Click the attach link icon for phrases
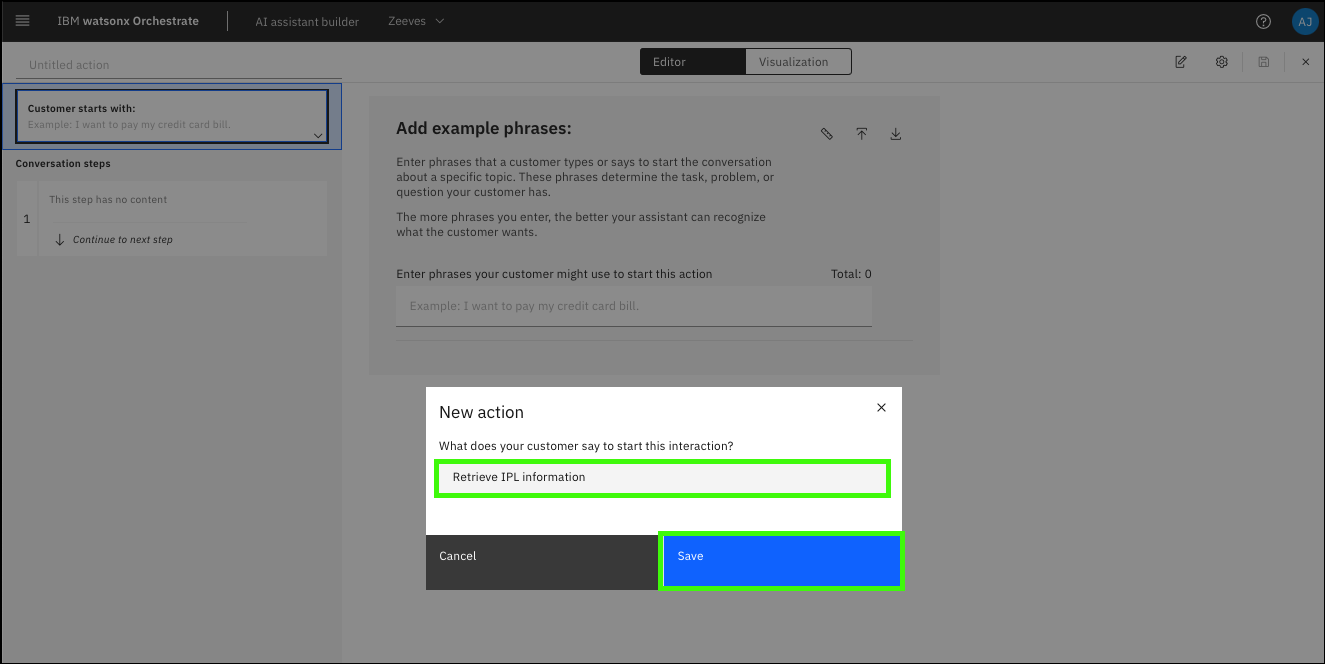1325x664 pixels. coord(827,134)
